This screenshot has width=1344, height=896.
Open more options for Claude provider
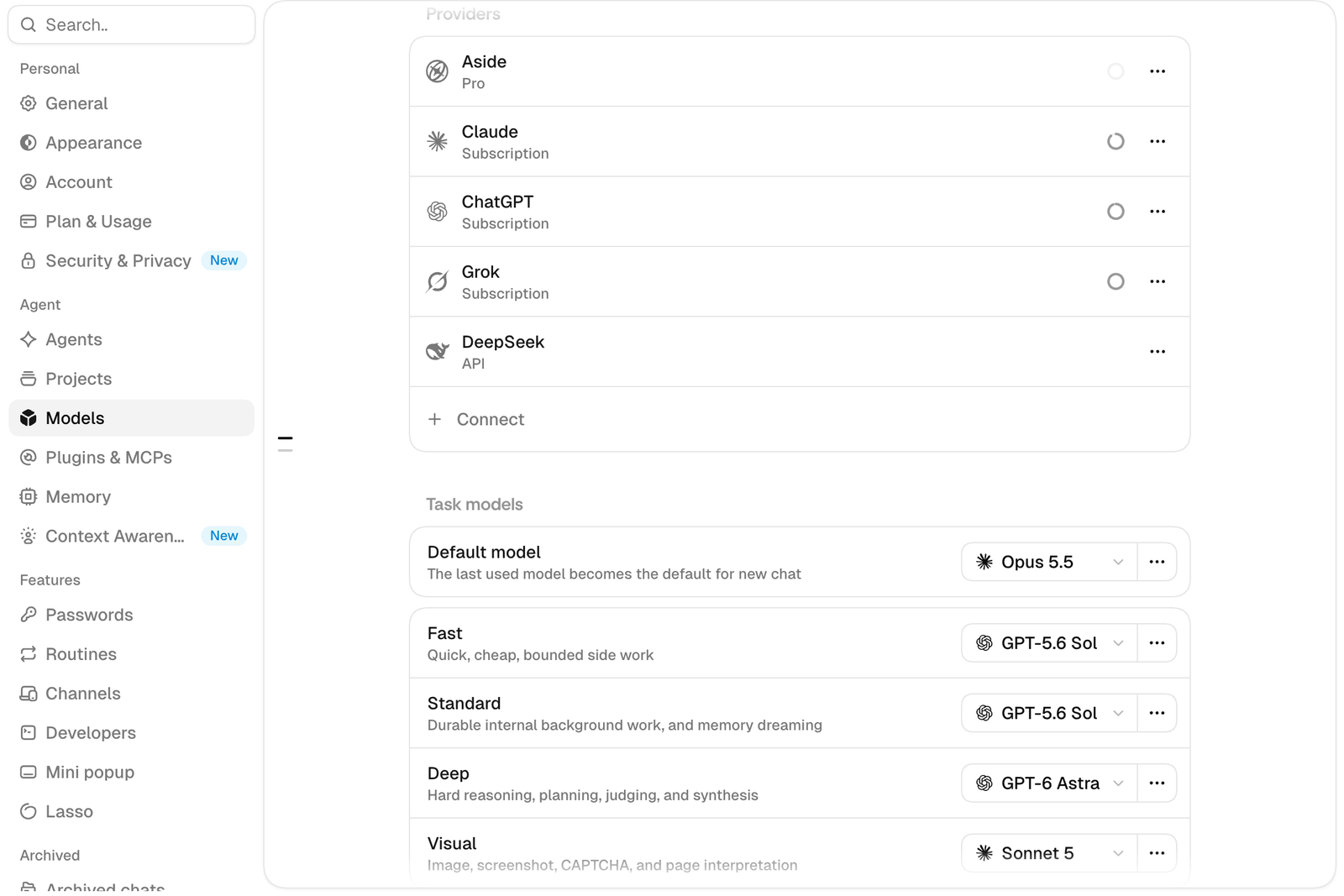click(1158, 141)
